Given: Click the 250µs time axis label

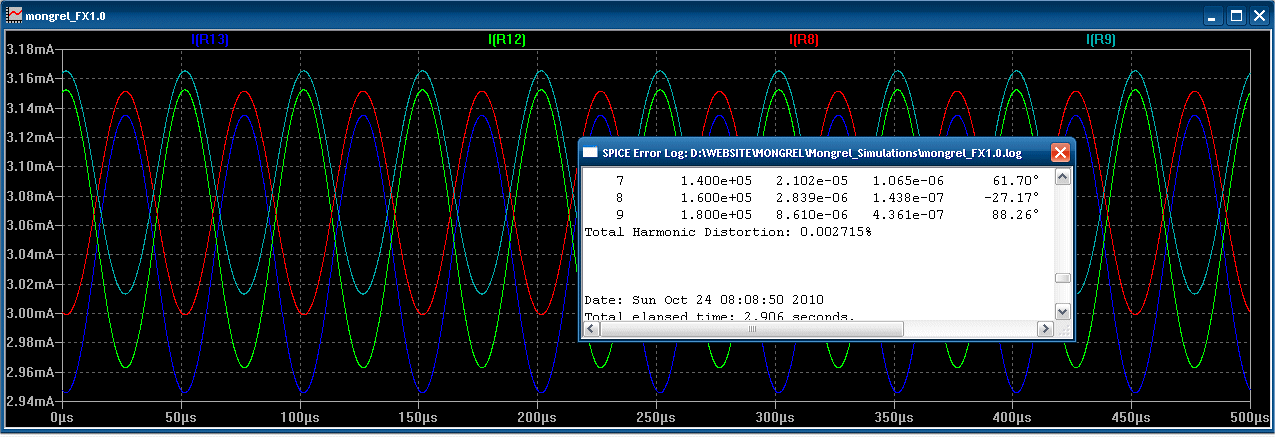Looking at the screenshot, I should [656, 417].
